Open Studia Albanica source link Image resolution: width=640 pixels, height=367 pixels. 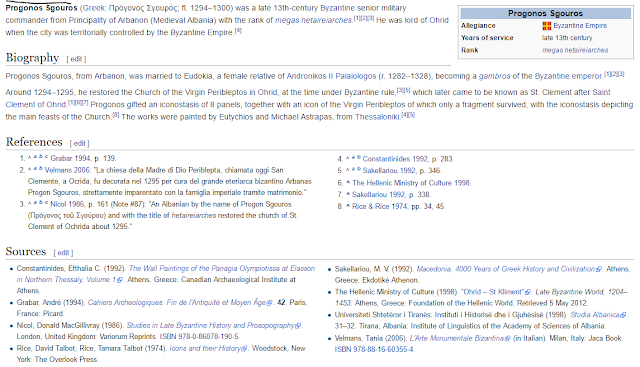tap(595, 315)
